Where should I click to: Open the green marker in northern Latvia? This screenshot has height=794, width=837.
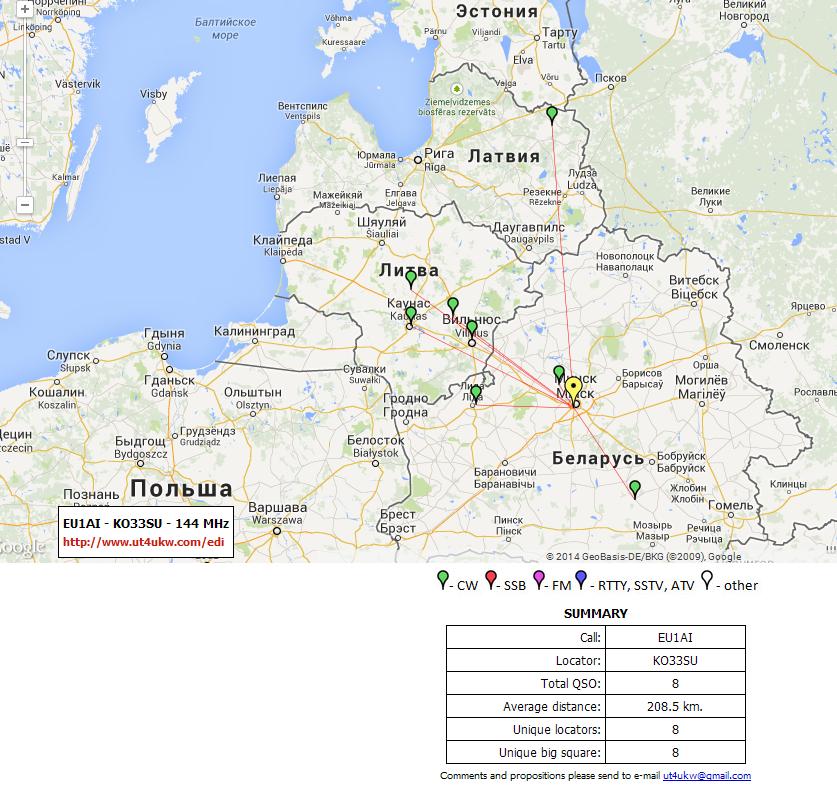pyautogui.click(x=552, y=114)
